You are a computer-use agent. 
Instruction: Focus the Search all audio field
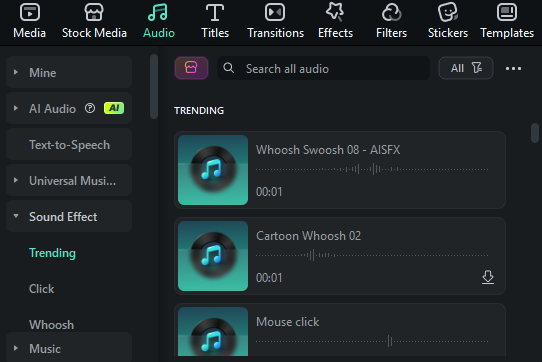(323, 68)
